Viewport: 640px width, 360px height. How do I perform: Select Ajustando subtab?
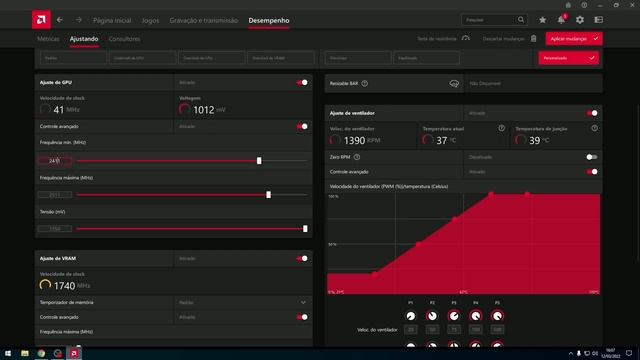pyautogui.click(x=84, y=39)
